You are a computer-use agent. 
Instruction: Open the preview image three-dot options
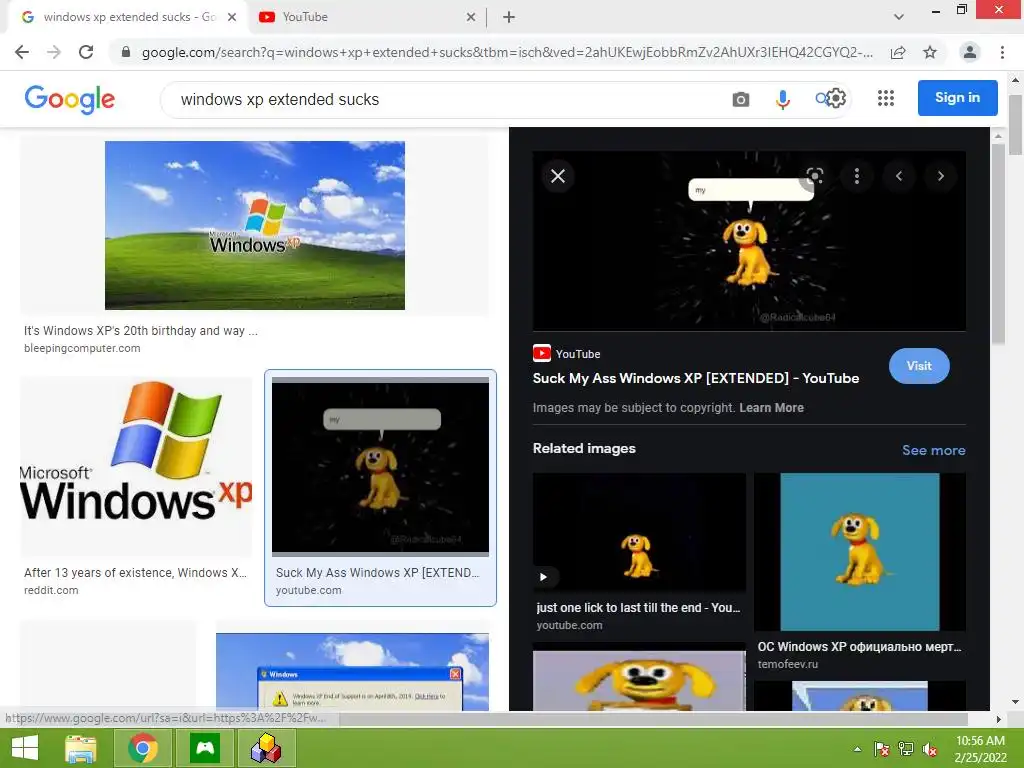[857, 176]
